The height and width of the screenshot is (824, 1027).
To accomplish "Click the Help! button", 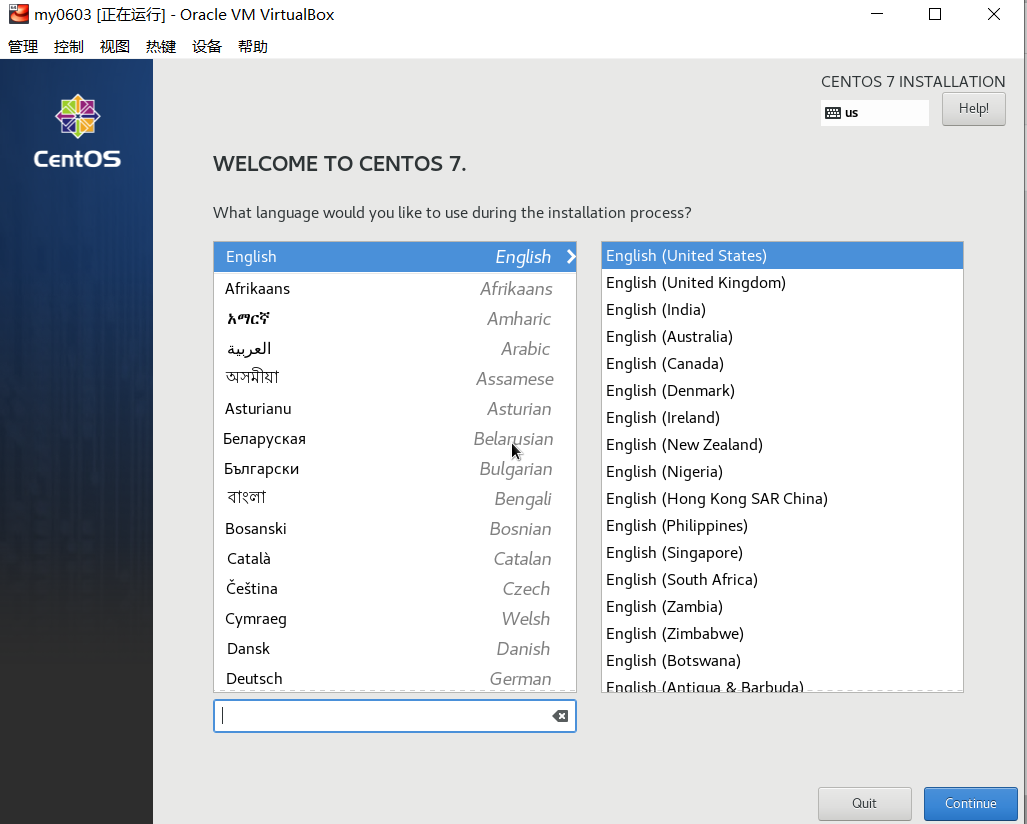I will tap(973, 109).
